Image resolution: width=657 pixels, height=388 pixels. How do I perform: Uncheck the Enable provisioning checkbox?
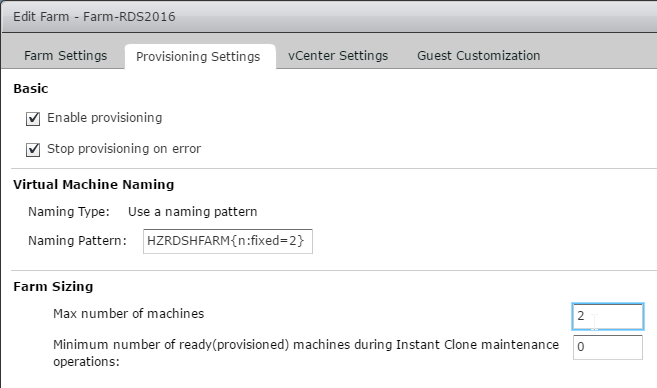click(33, 119)
